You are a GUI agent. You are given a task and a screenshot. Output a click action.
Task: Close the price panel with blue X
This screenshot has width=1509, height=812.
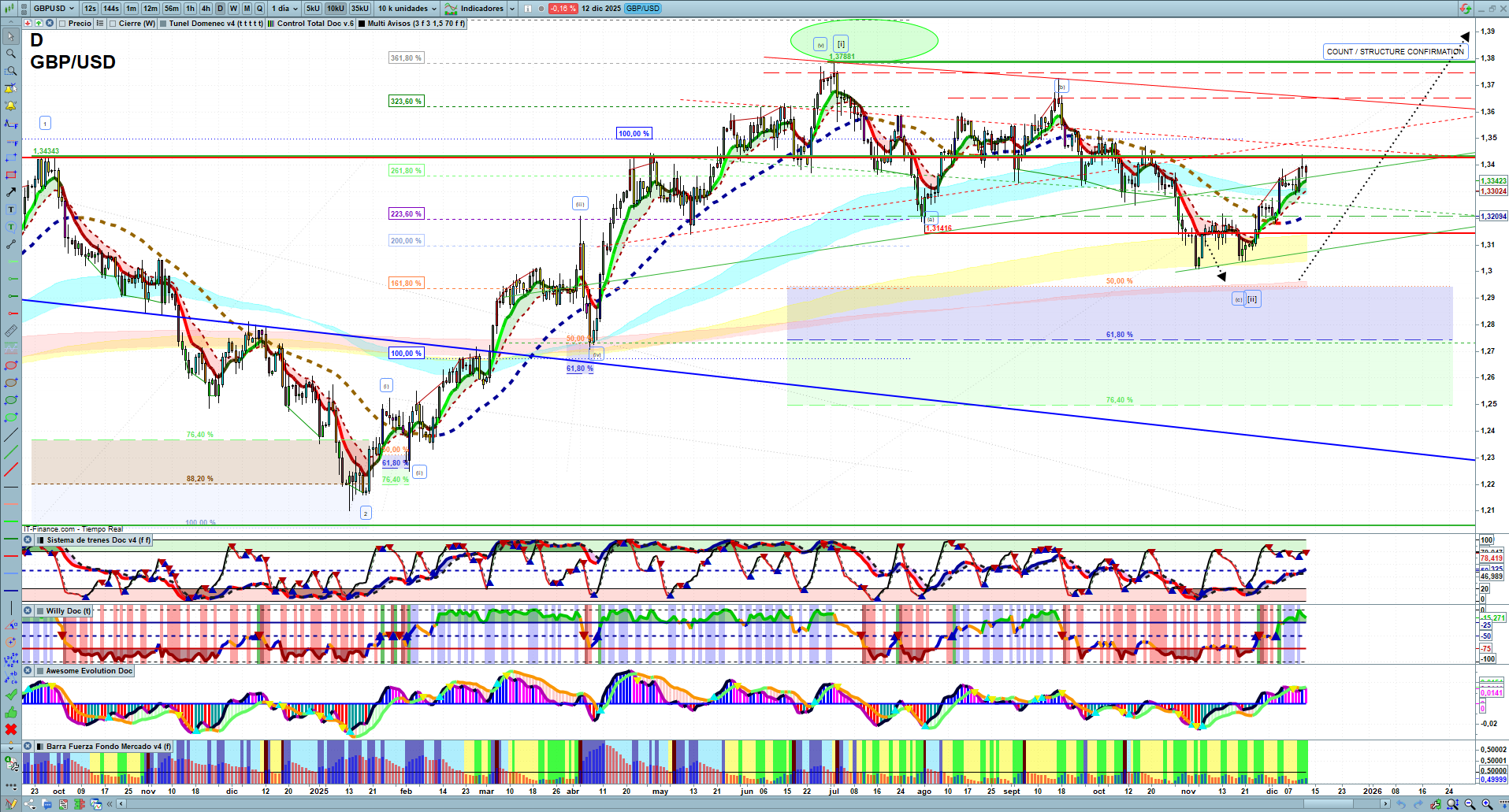(x=50, y=23)
